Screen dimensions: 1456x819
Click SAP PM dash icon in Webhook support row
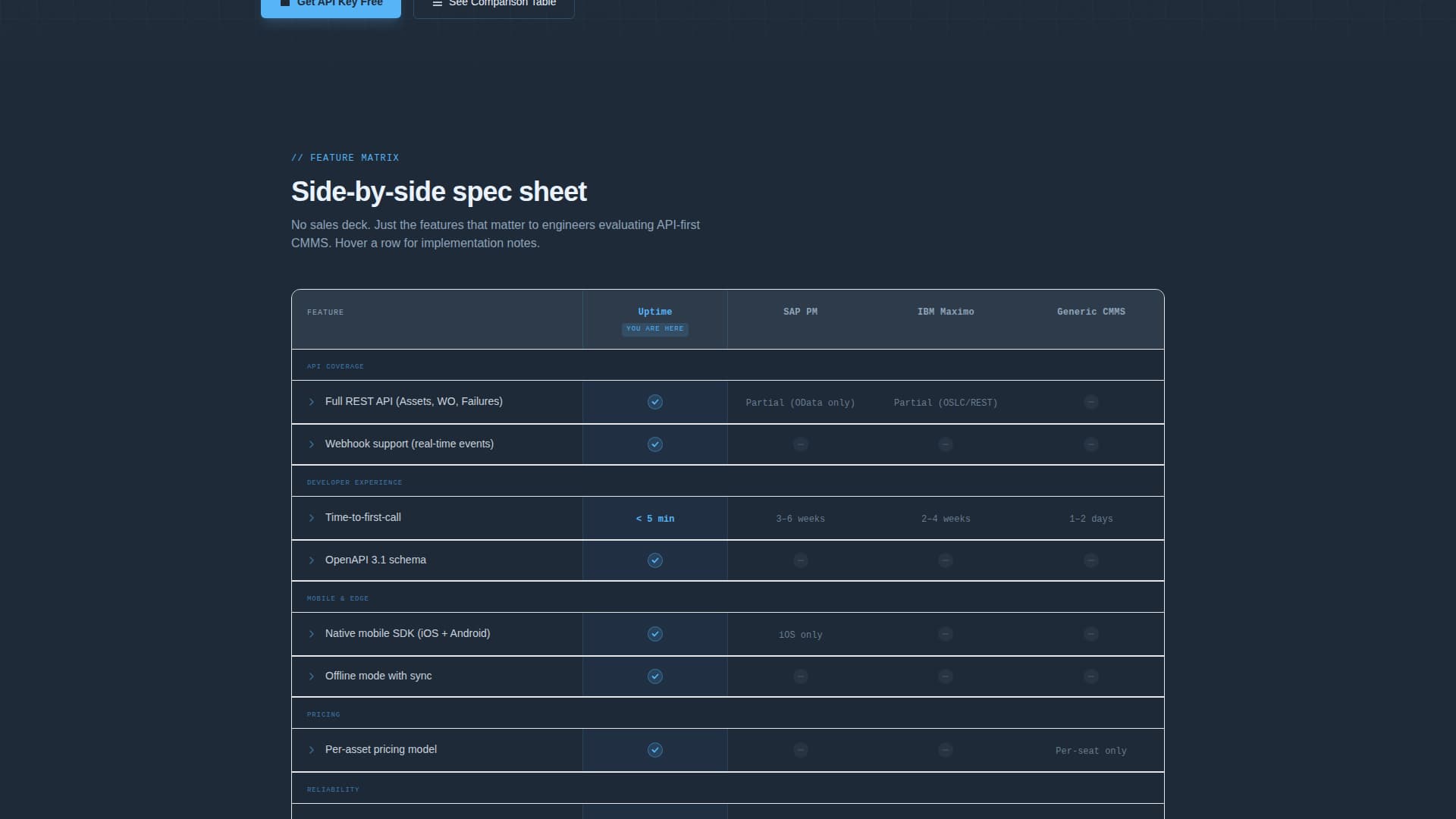click(801, 444)
